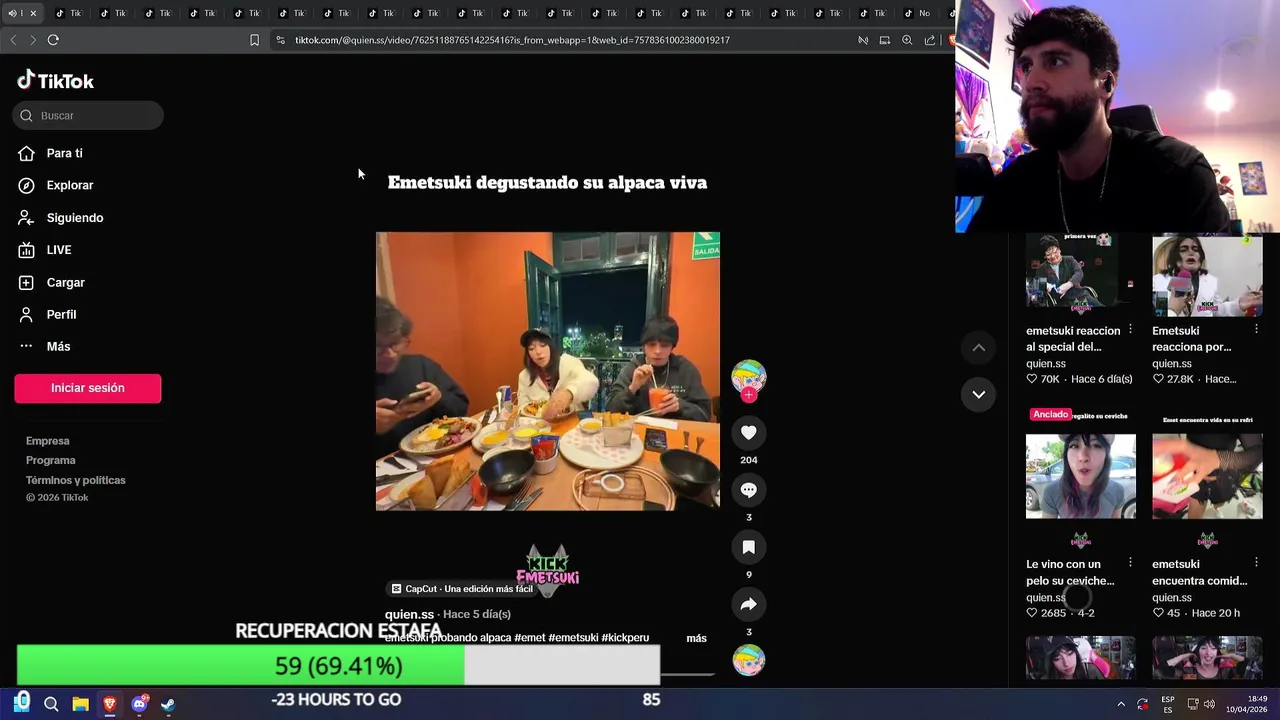The image size is (1280, 720).
Task: Open the Perfil page
Action: [x=61, y=314]
